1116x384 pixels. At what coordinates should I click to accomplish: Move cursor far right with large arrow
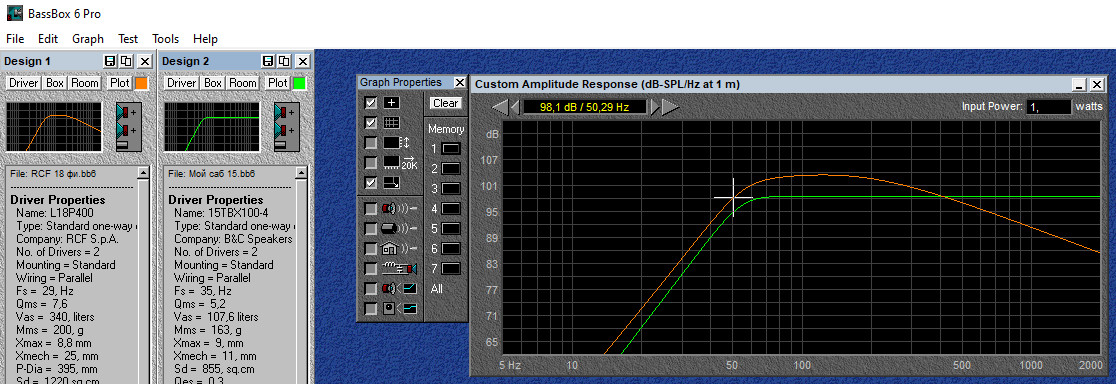click(670, 107)
